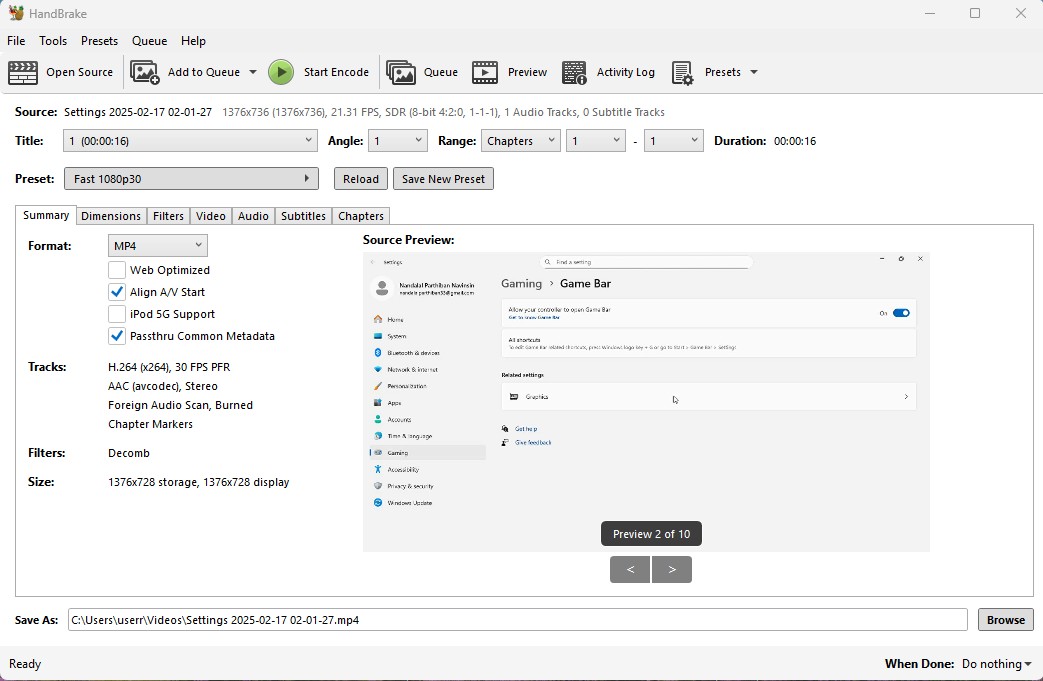
Task: Click the Preview 2 of 10 label
Action: tap(651, 534)
